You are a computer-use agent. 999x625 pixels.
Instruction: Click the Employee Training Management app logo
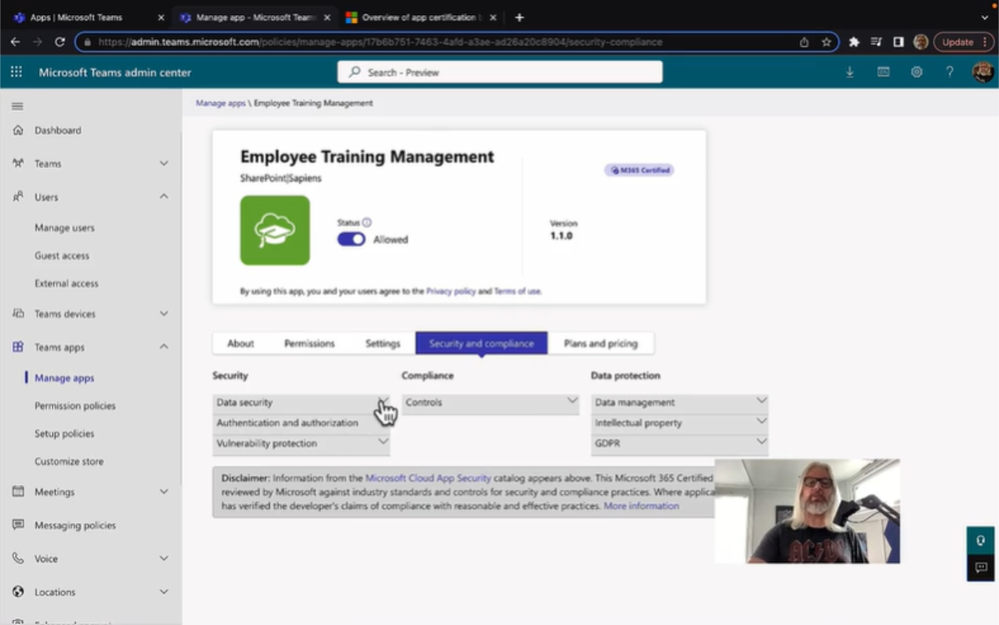(275, 230)
